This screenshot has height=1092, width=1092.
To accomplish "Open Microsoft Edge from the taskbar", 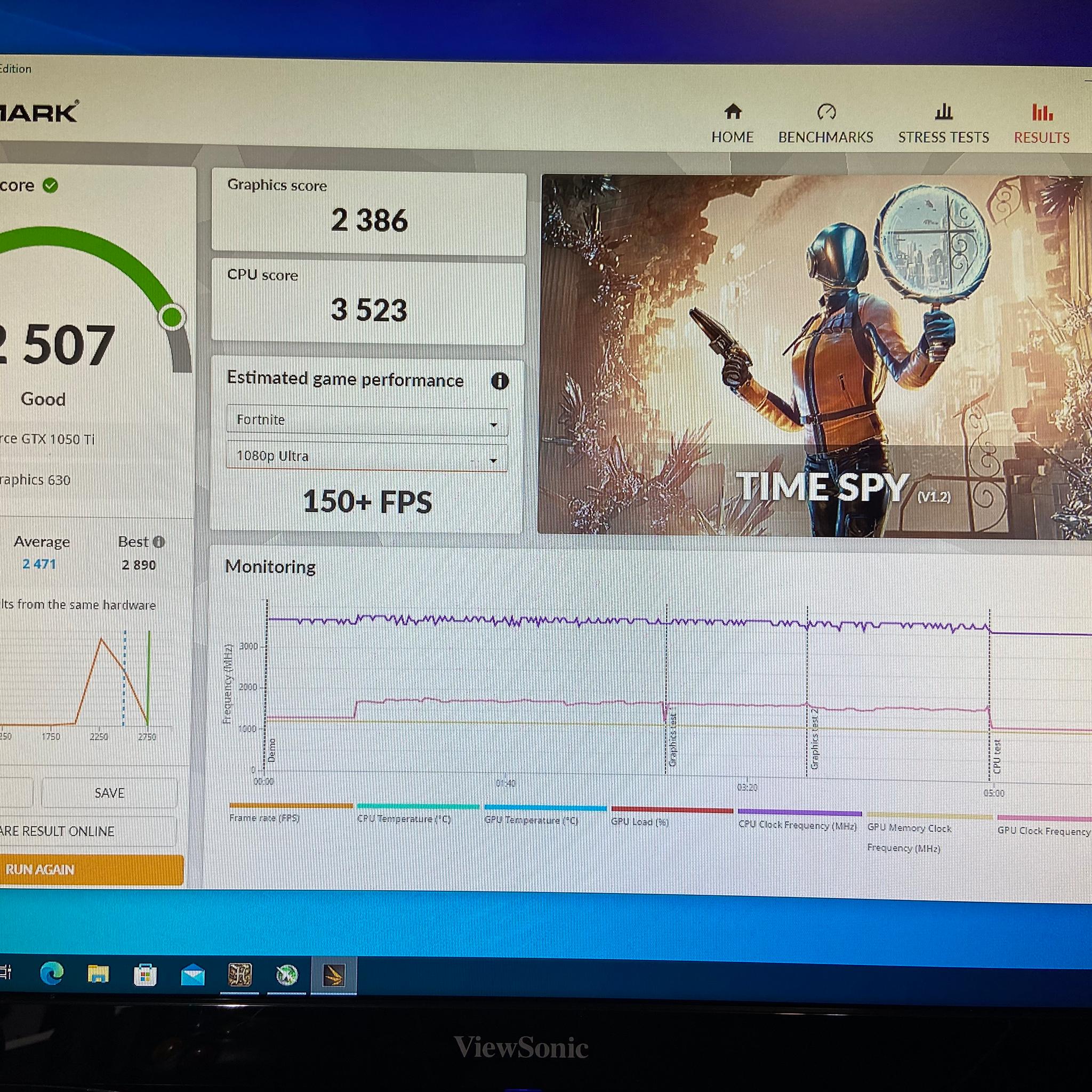I will pyautogui.click(x=51, y=974).
